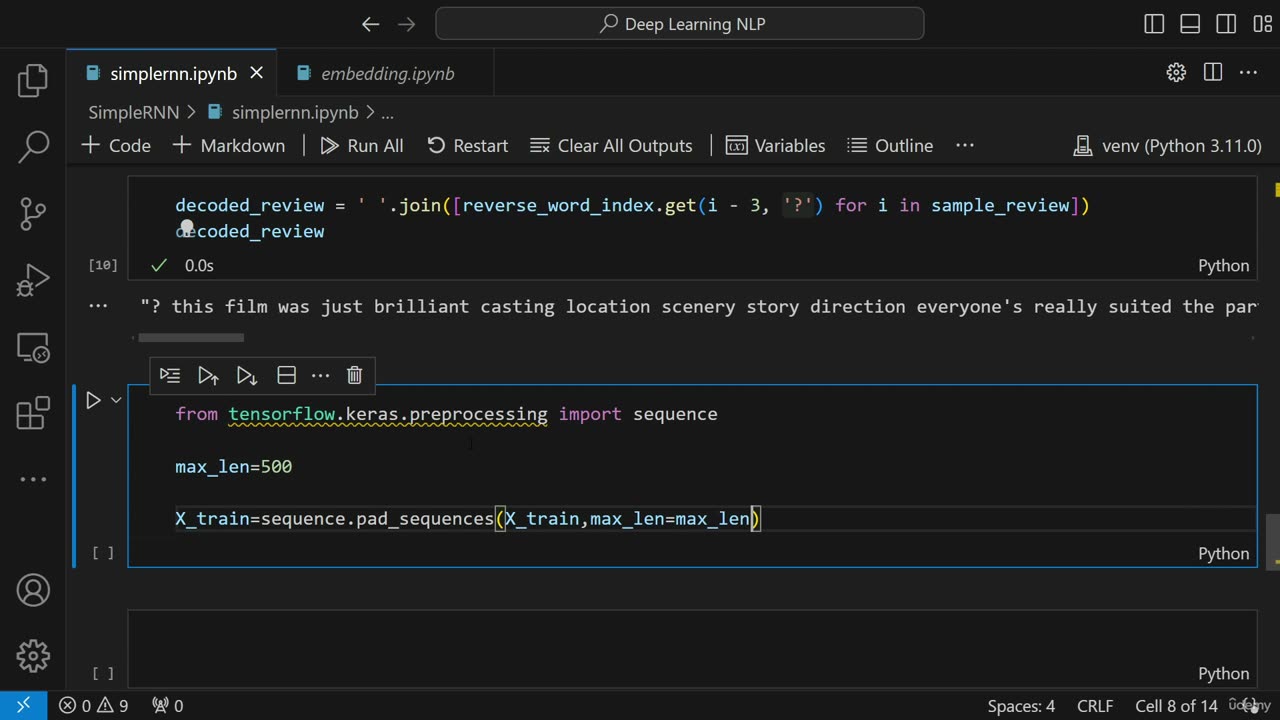Viewport: 1280px width, 720px height.
Task: Open the Search view in activity bar
Action: [x=33, y=147]
